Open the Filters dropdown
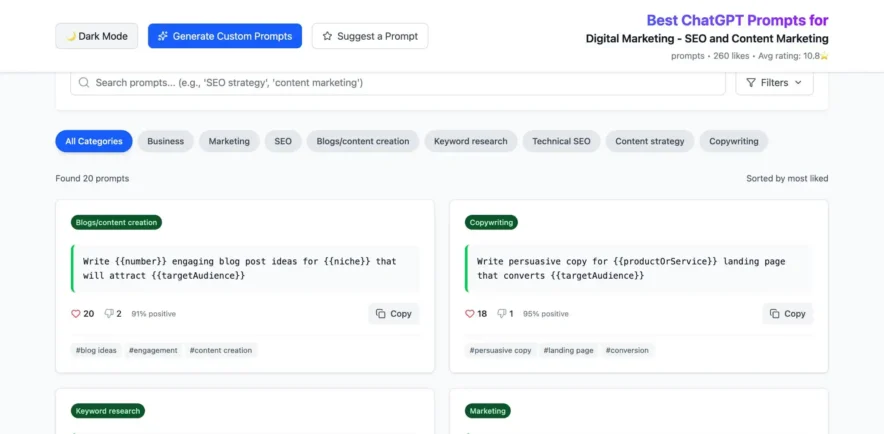Viewport: 884px width, 434px height. (774, 83)
